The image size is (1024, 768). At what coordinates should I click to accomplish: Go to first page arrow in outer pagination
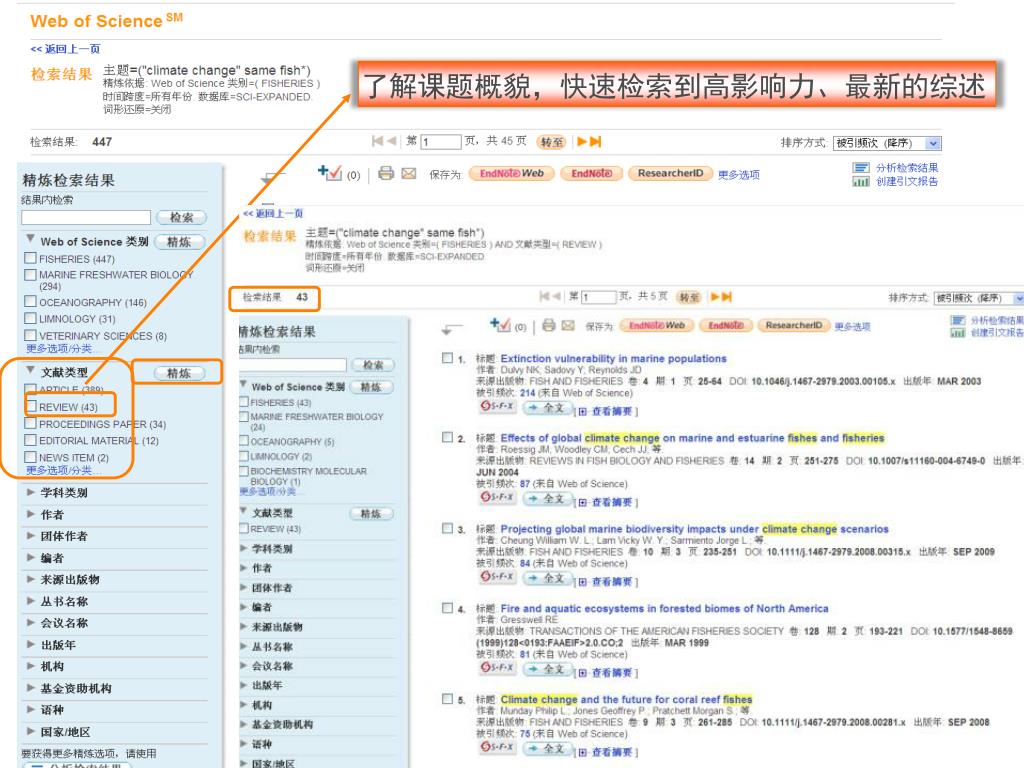pos(377,141)
